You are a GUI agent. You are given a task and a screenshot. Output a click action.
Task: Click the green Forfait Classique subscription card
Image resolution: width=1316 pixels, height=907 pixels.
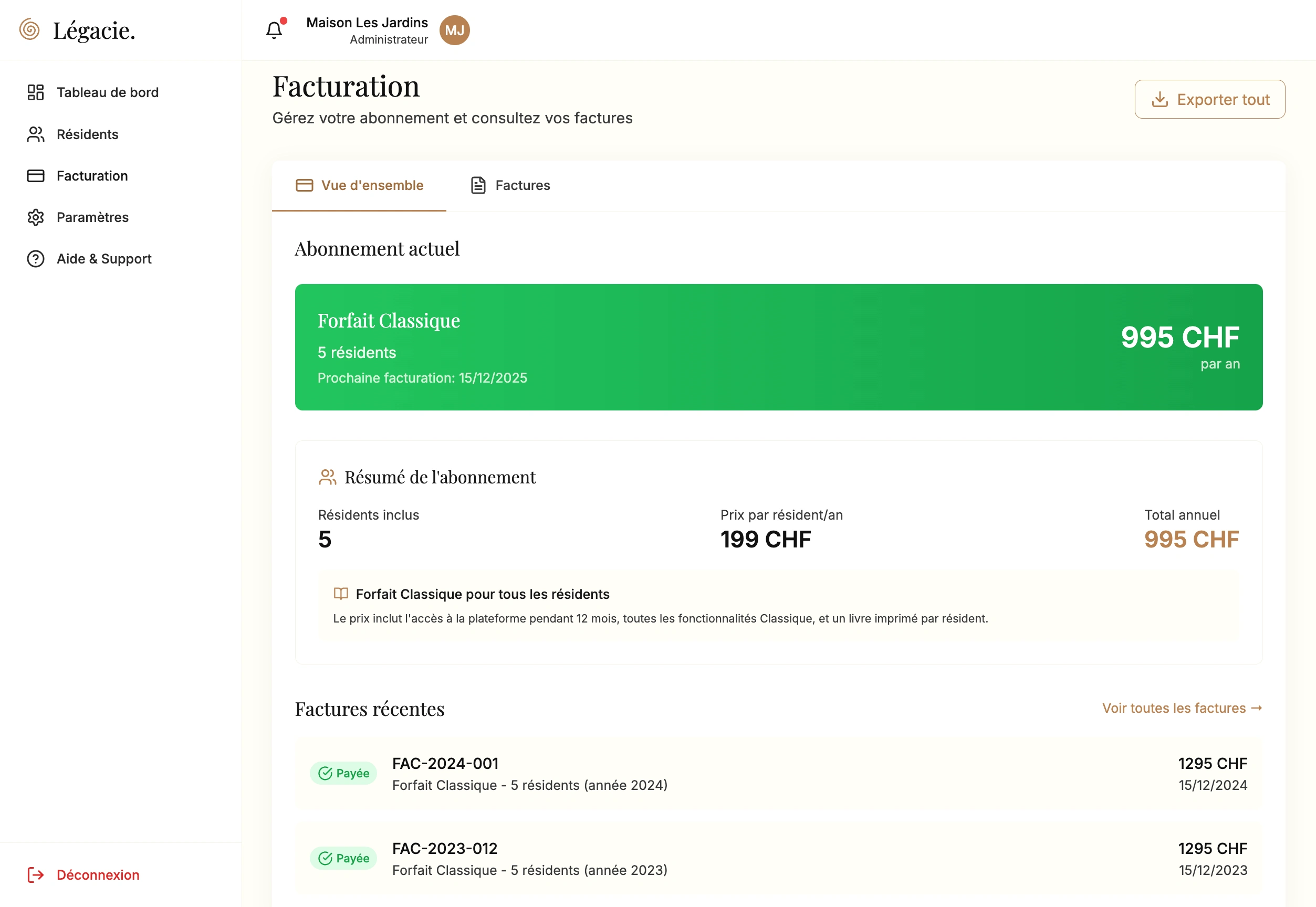(x=778, y=347)
